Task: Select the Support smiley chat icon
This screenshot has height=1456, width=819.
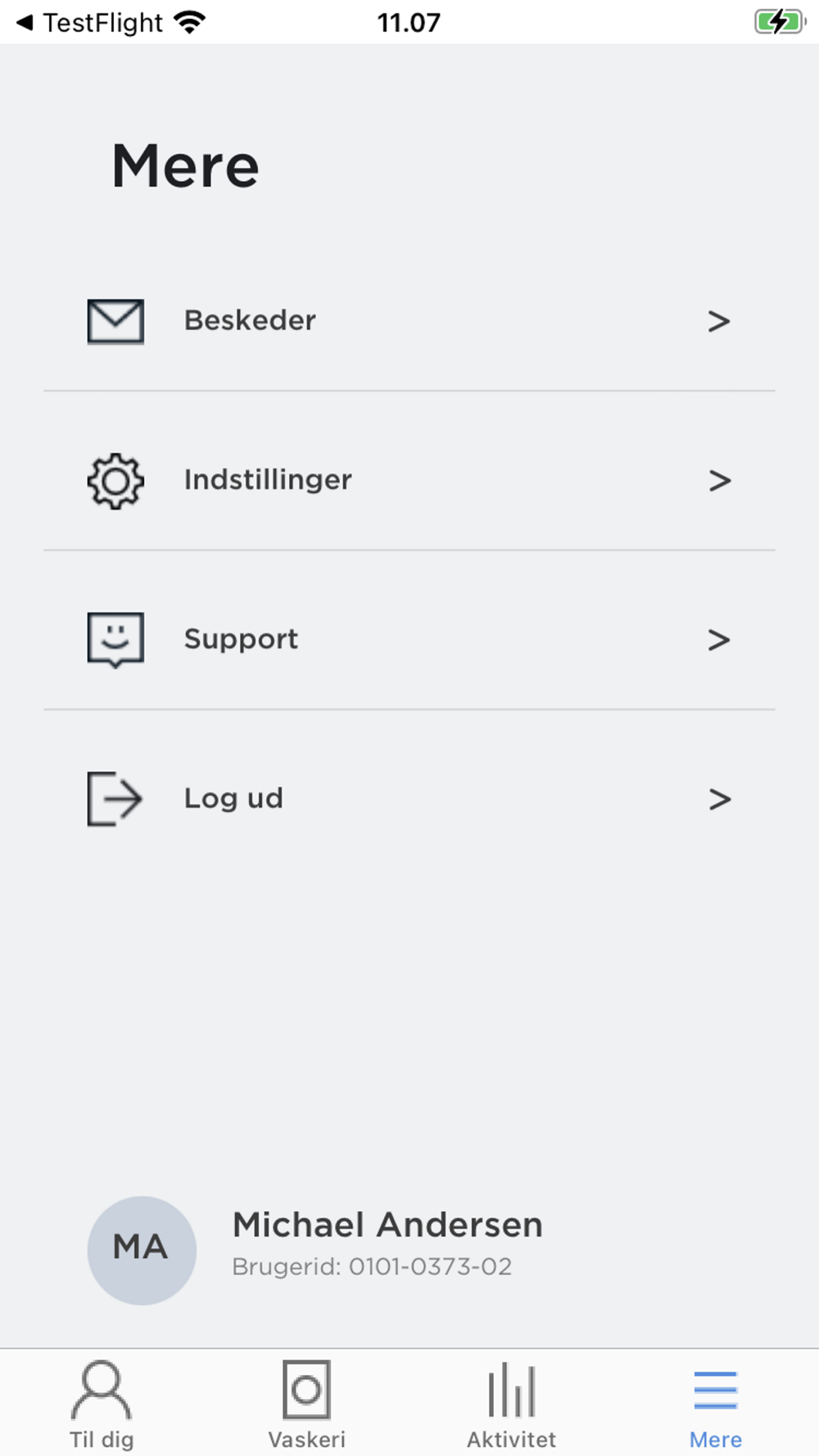Action: click(115, 640)
